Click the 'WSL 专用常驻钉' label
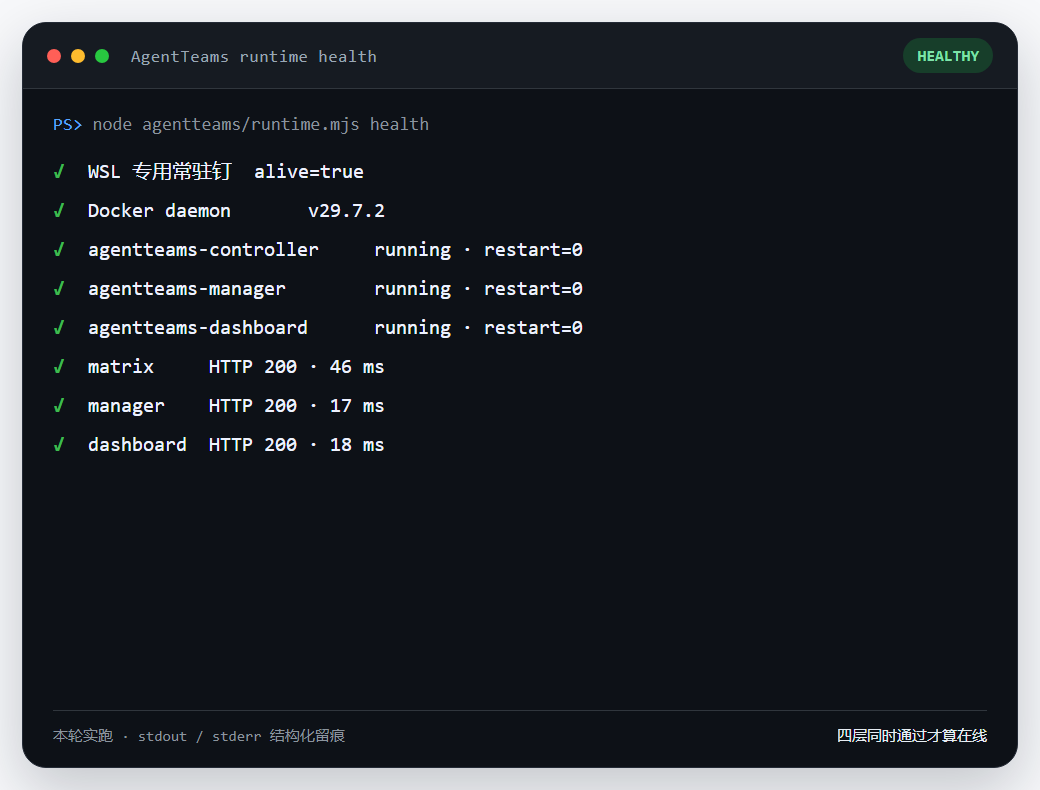1040x790 pixels. click(x=159, y=172)
